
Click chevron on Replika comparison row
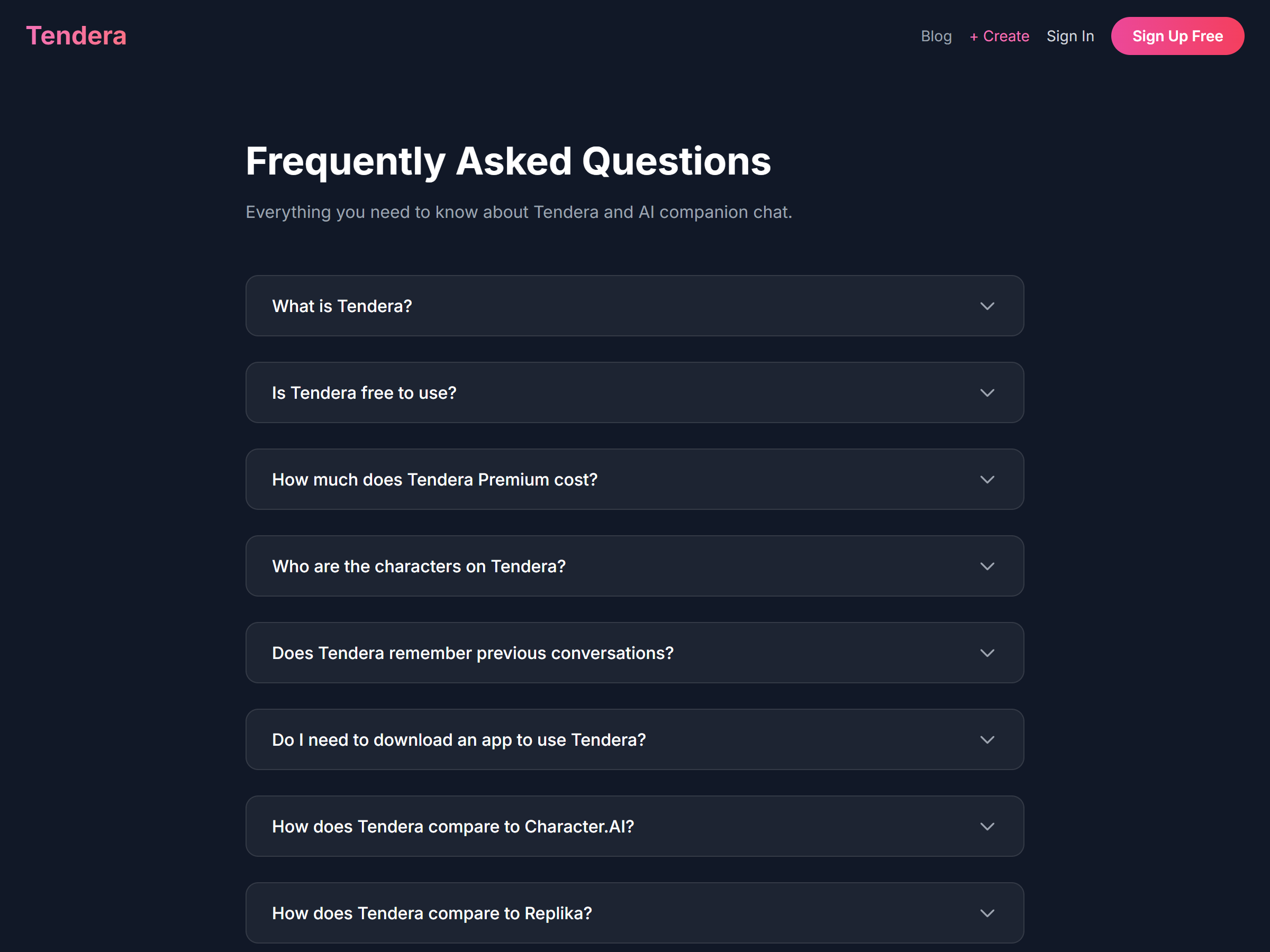(x=987, y=913)
